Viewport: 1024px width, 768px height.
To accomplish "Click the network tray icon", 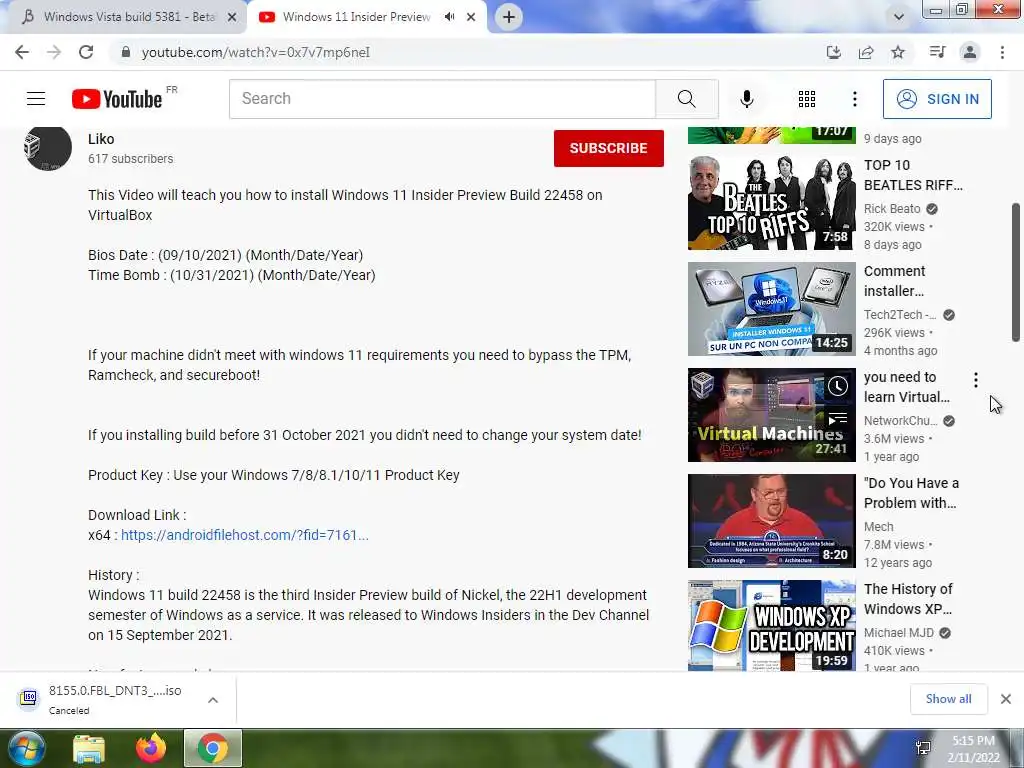I will point(923,748).
